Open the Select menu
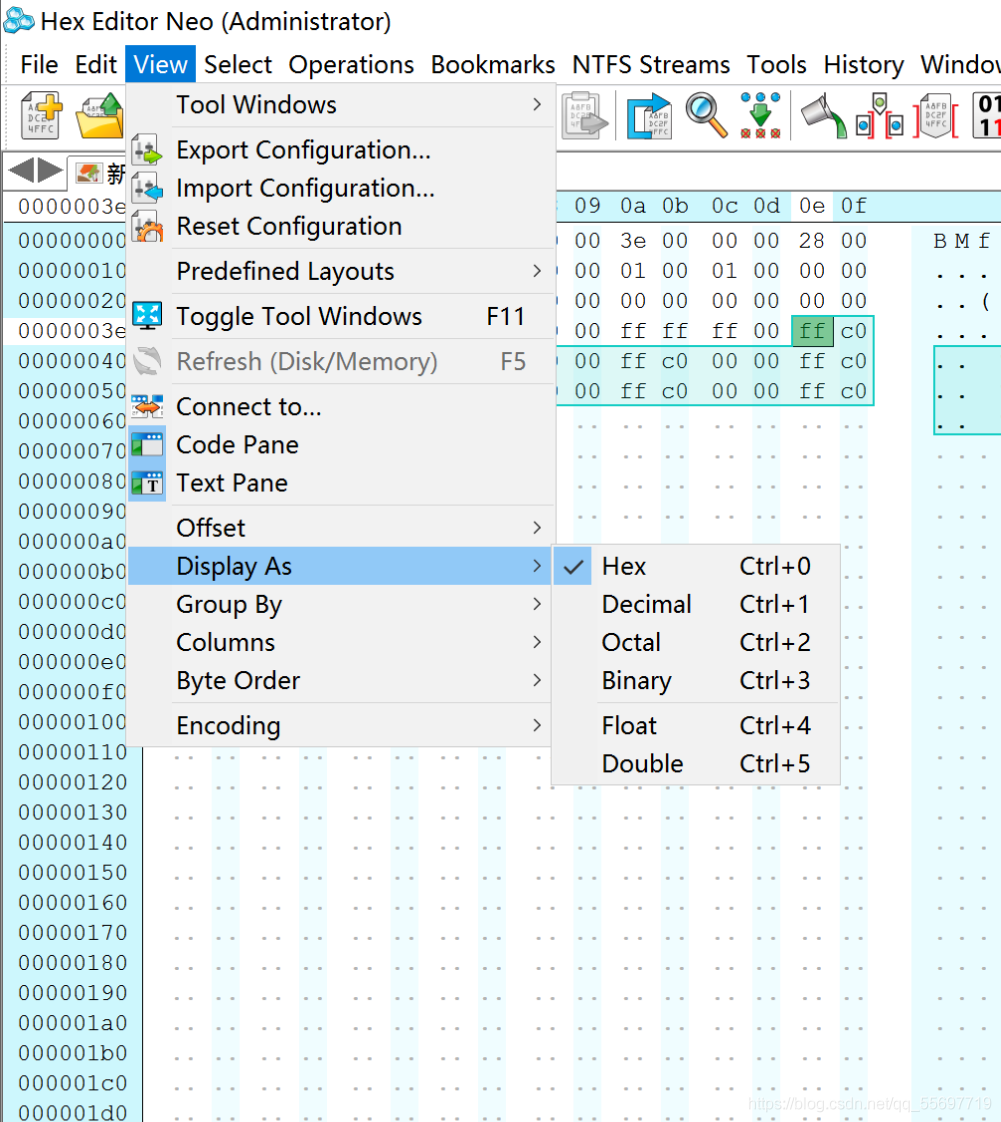The image size is (1001, 1122). pyautogui.click(x=238, y=64)
